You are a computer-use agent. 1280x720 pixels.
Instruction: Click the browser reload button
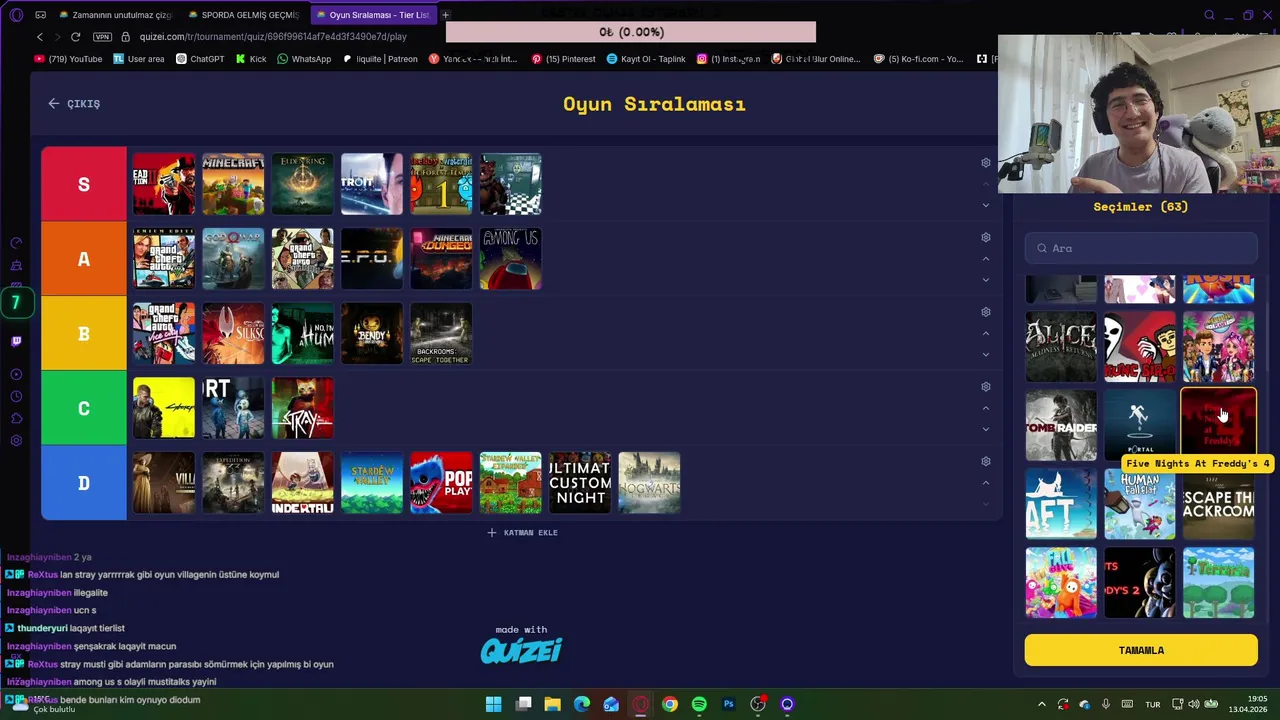75,37
